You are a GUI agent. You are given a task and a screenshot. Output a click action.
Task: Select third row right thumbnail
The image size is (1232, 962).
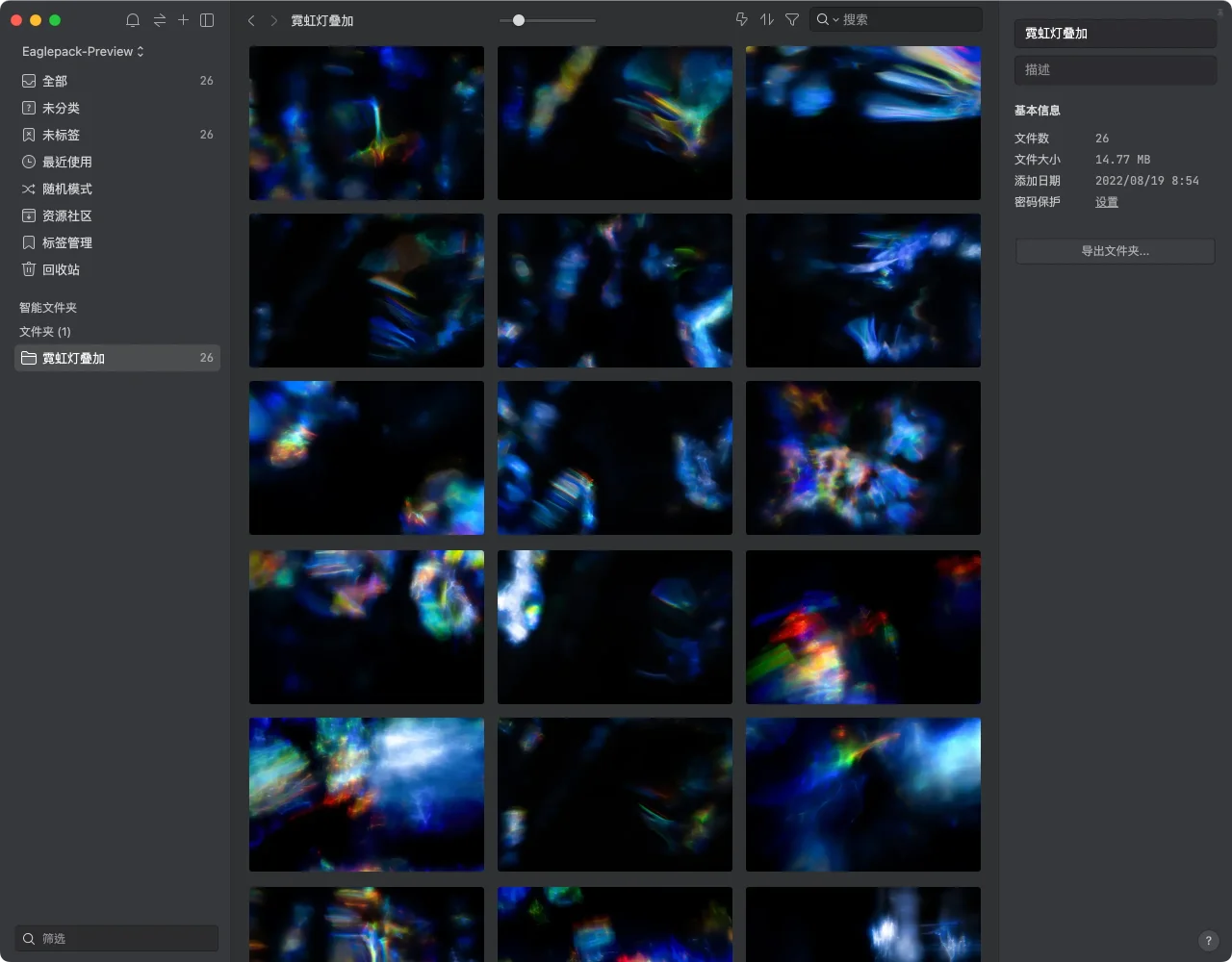point(863,458)
